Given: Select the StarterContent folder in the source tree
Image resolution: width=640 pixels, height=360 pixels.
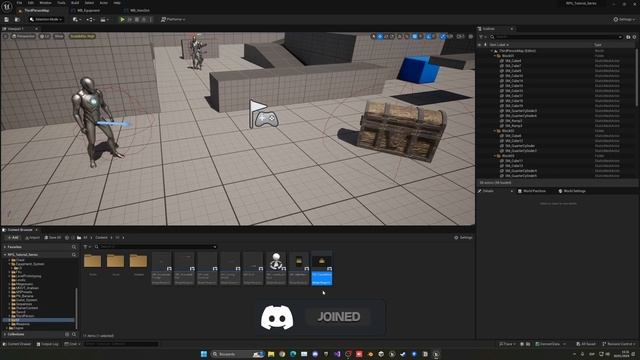Looking at the screenshot, I should [x=27, y=308].
